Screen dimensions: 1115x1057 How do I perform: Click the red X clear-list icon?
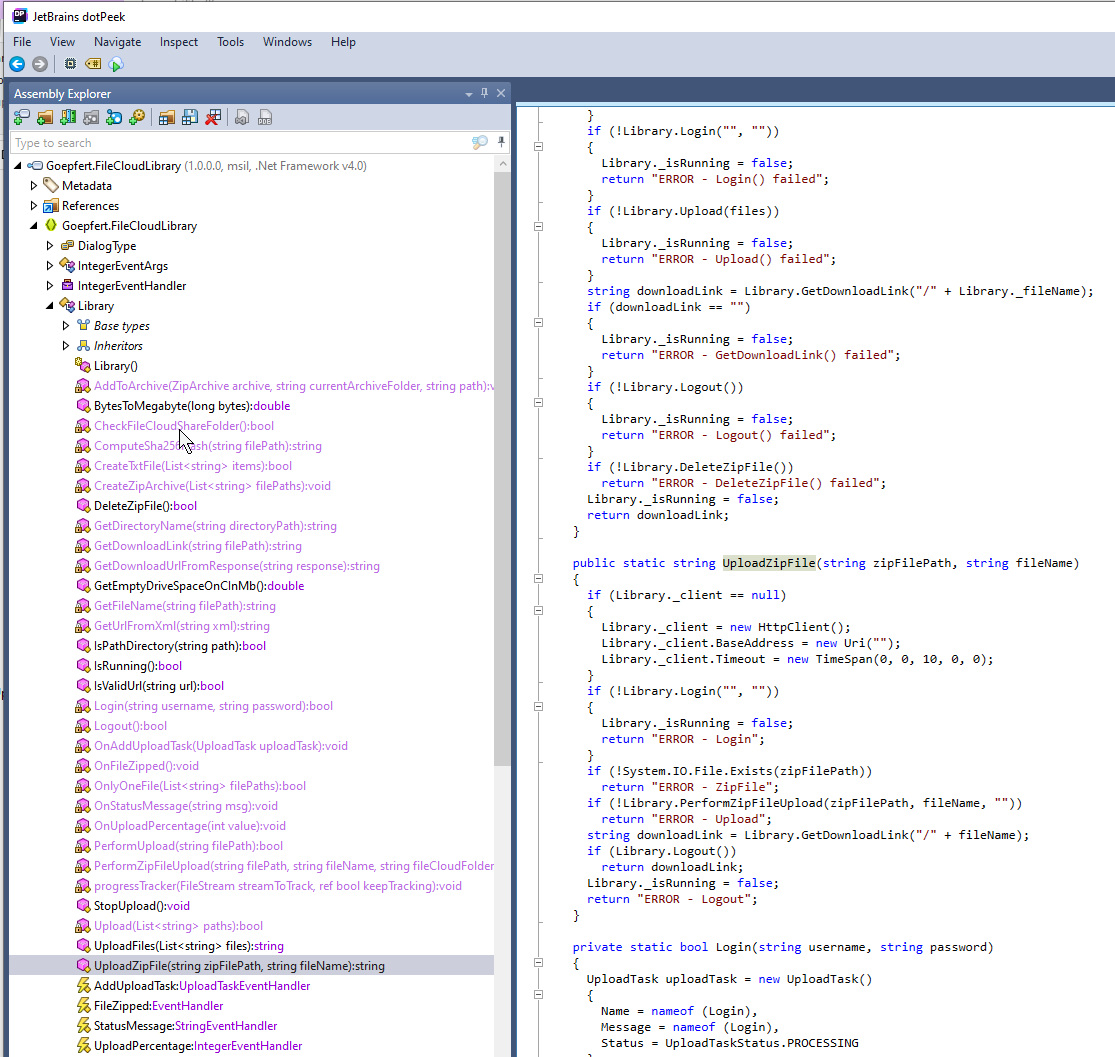[x=213, y=117]
